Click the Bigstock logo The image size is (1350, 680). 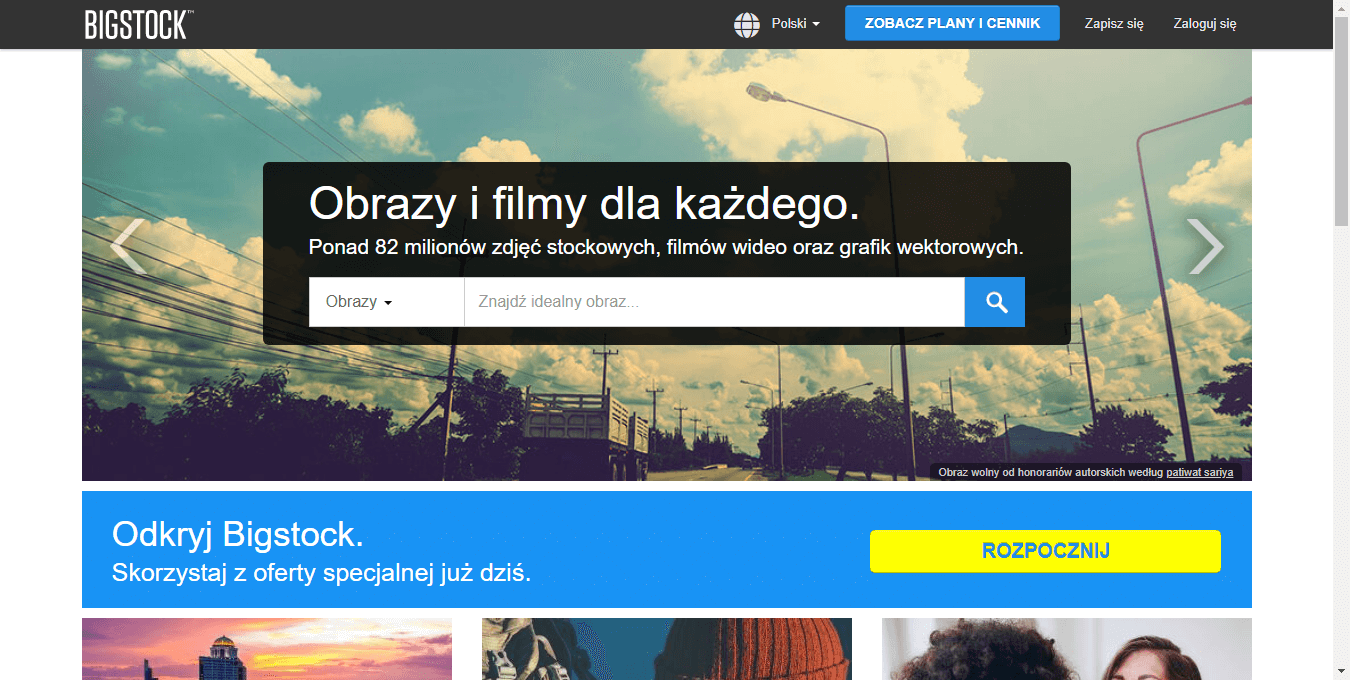coord(138,24)
